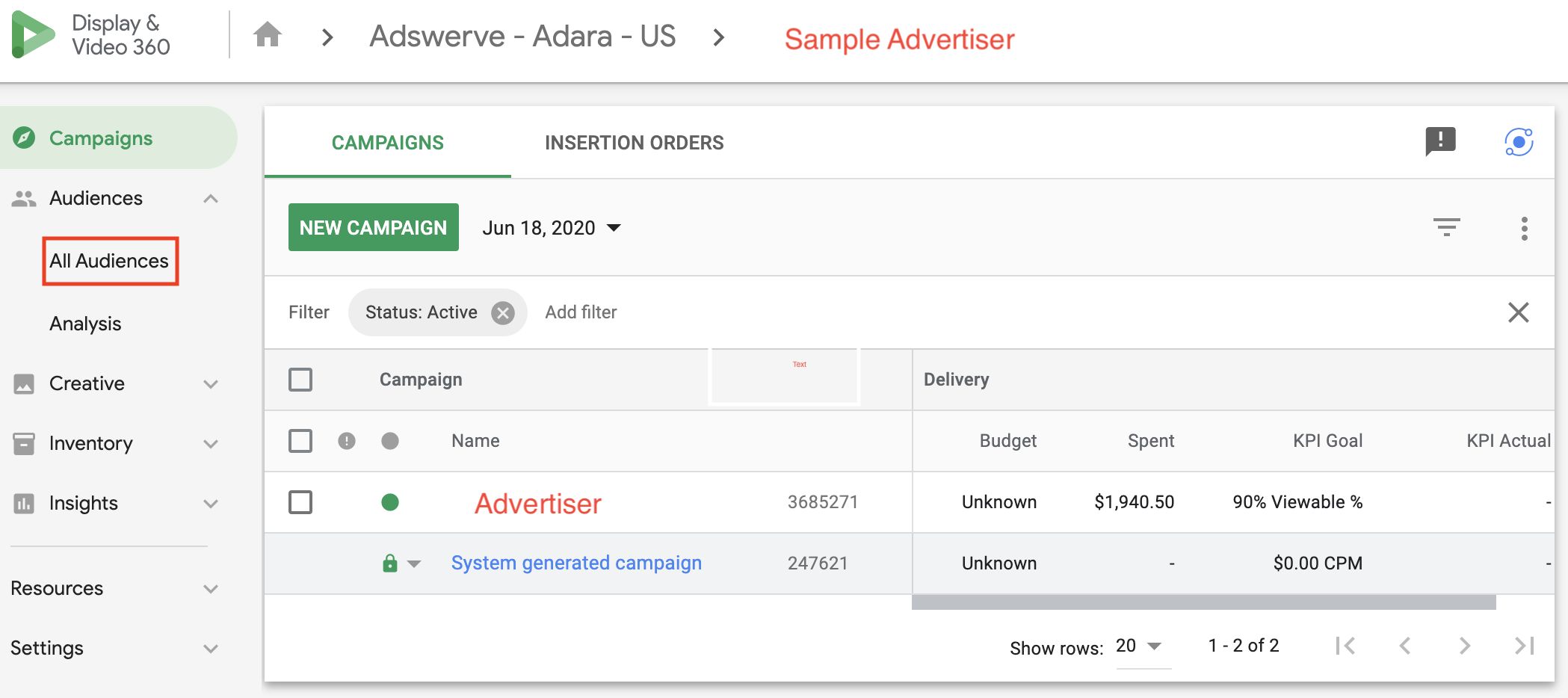1568x698 pixels.
Task: Expand the Creative section chevron
Action: pos(211,384)
